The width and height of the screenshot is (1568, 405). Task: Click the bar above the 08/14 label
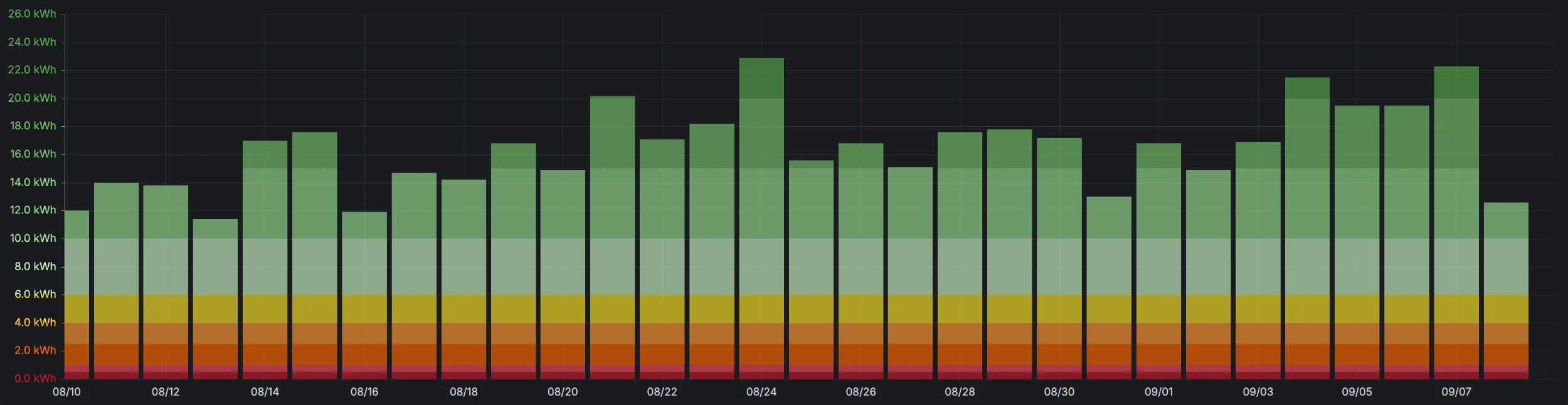coord(265,260)
